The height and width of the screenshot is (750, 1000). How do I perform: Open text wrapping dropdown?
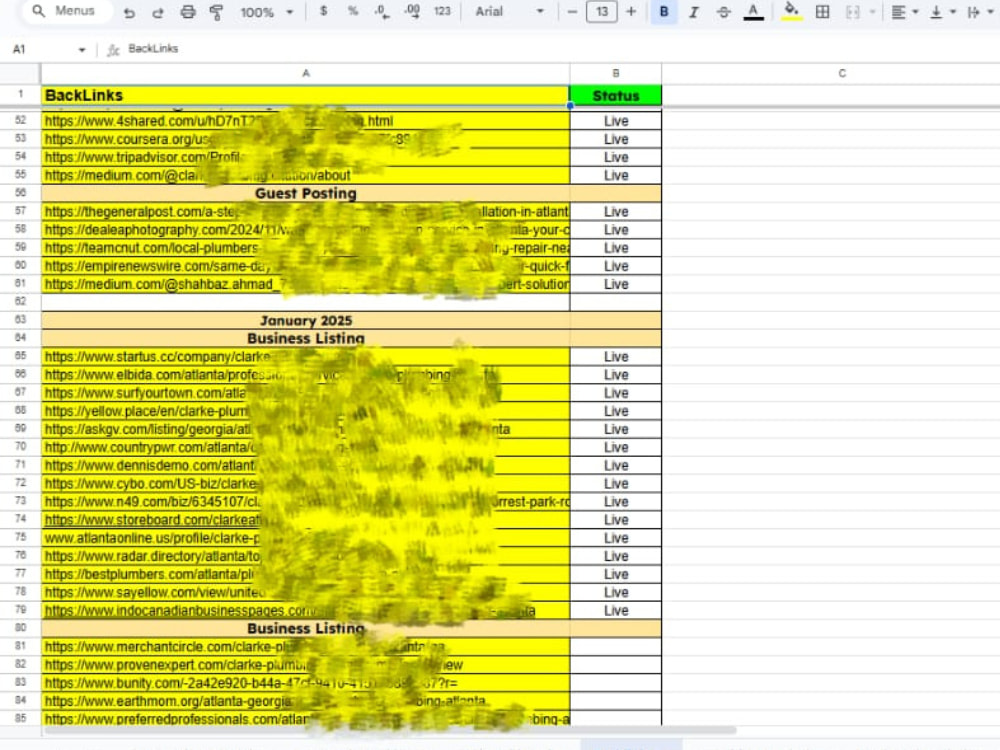click(981, 11)
